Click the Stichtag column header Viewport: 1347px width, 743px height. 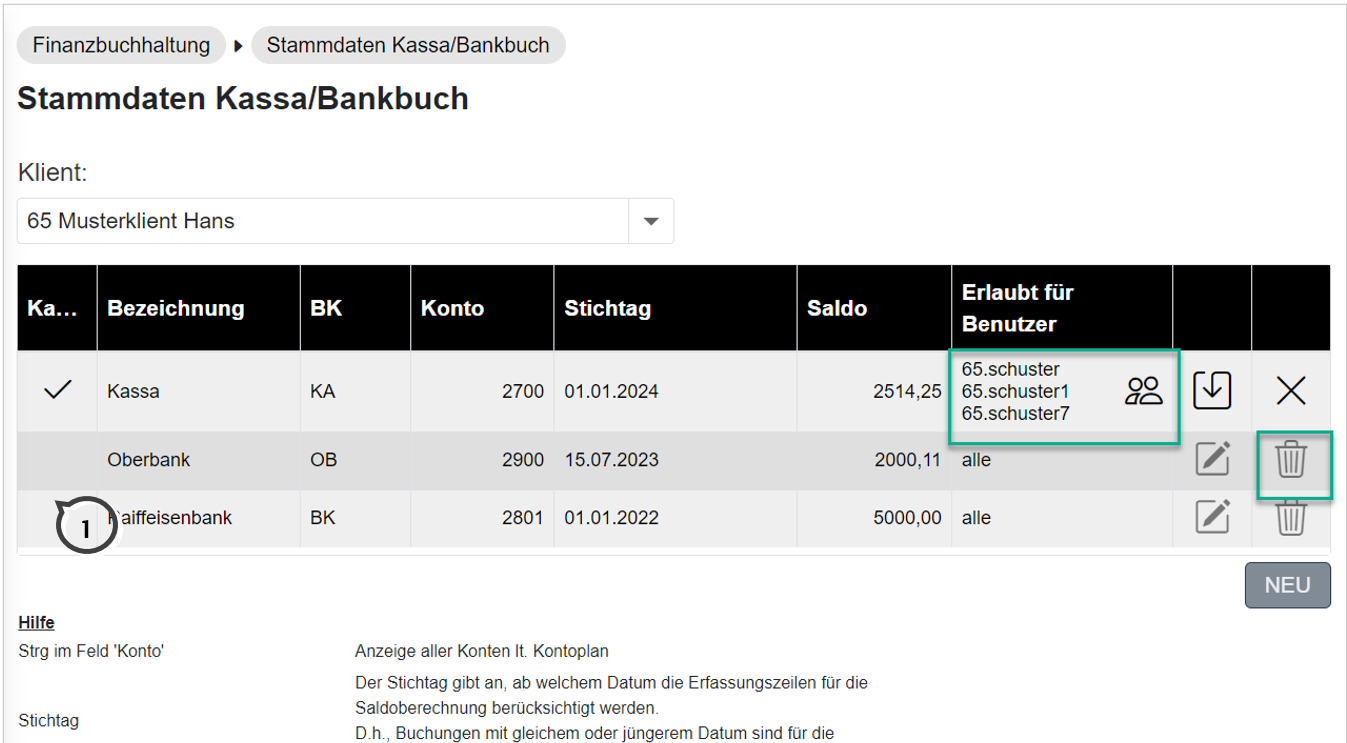click(607, 308)
